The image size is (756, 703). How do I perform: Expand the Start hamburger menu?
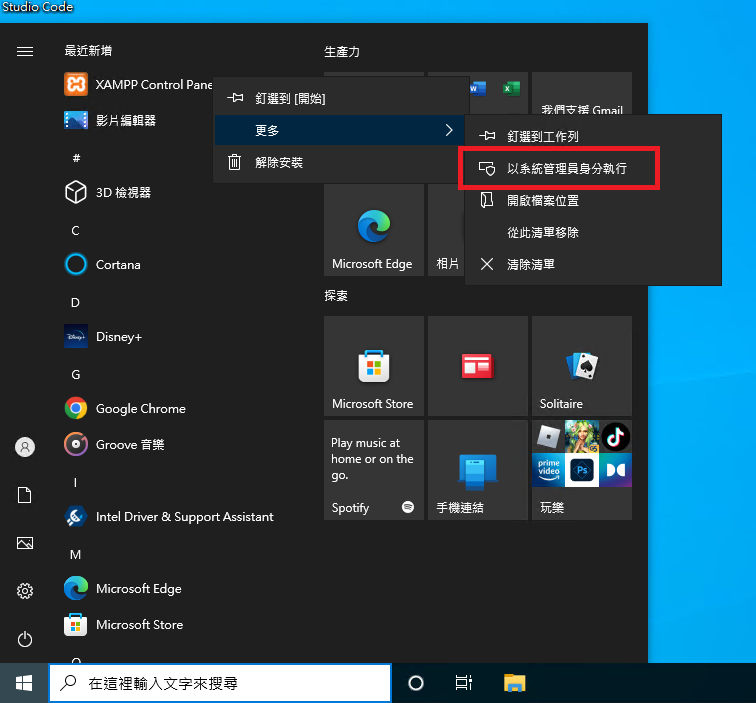[x=25, y=52]
